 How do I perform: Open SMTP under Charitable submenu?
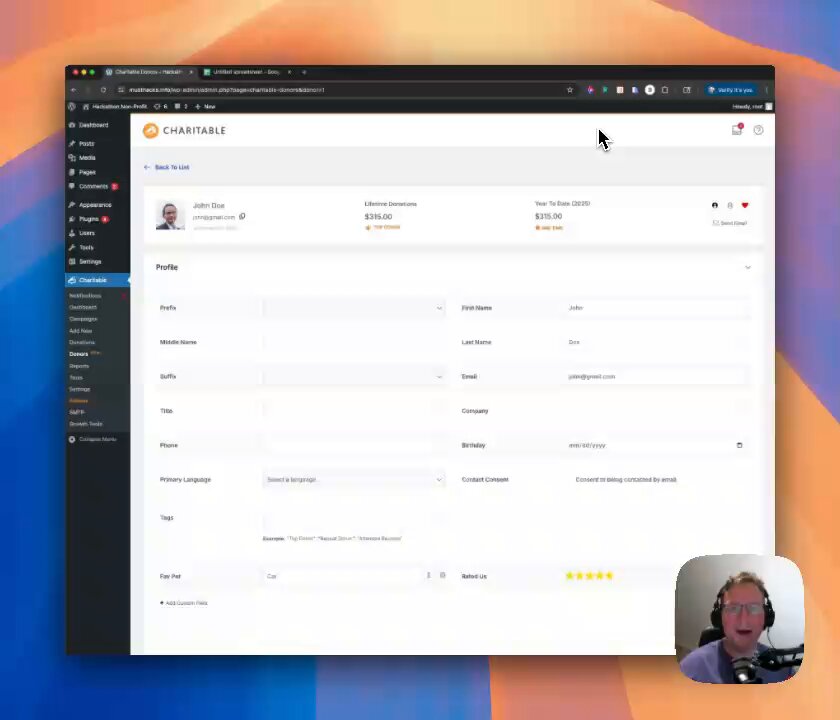coord(77,412)
